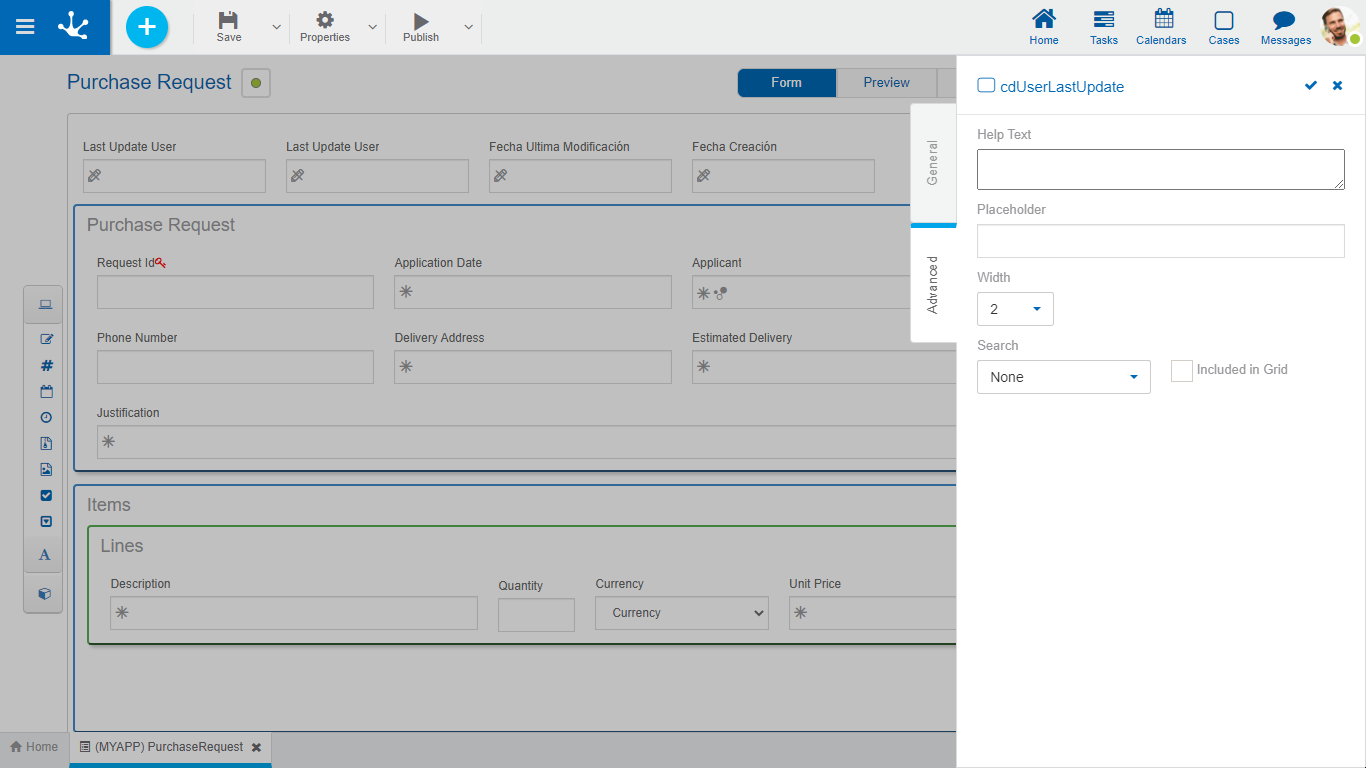The width and height of the screenshot is (1366, 768).
Task: Toggle the green status indicator beside title
Action: [256, 83]
